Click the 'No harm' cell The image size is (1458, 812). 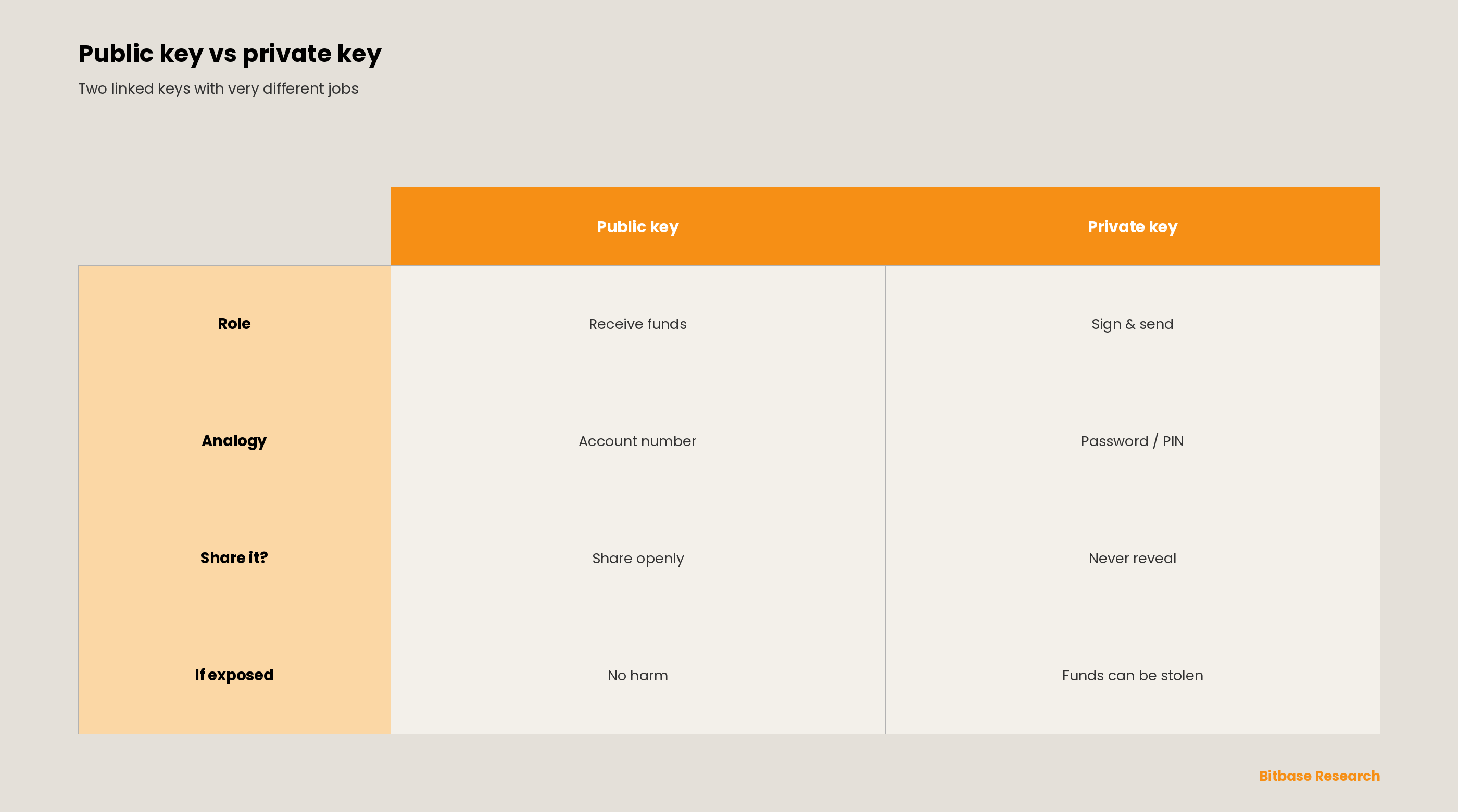[638, 676]
